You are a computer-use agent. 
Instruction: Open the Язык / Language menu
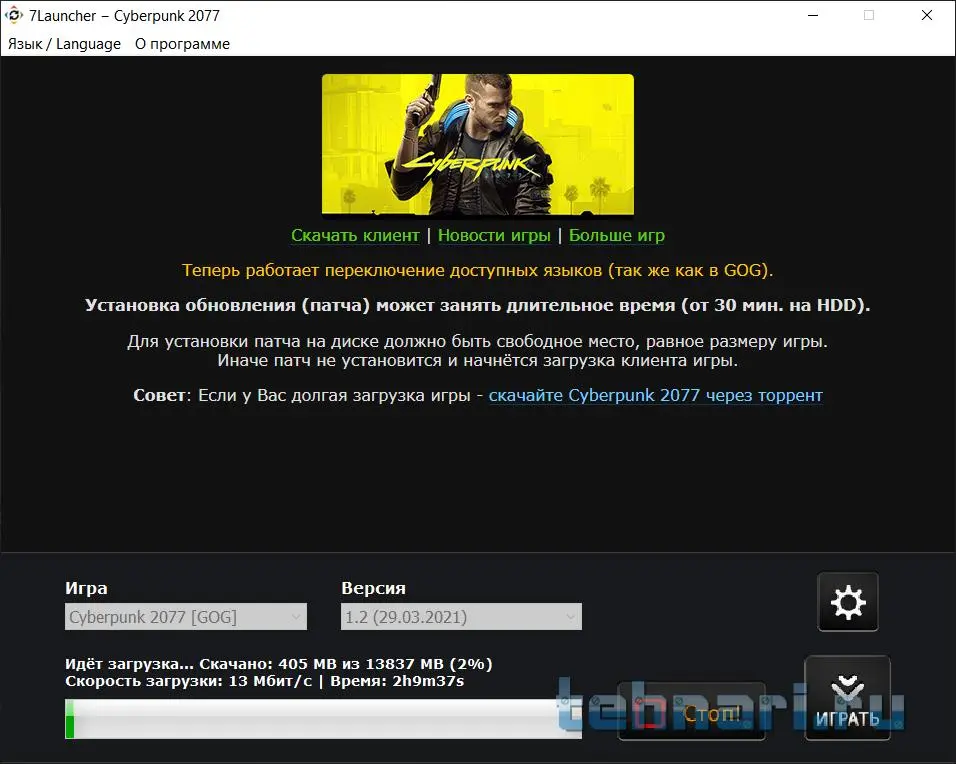click(x=64, y=44)
